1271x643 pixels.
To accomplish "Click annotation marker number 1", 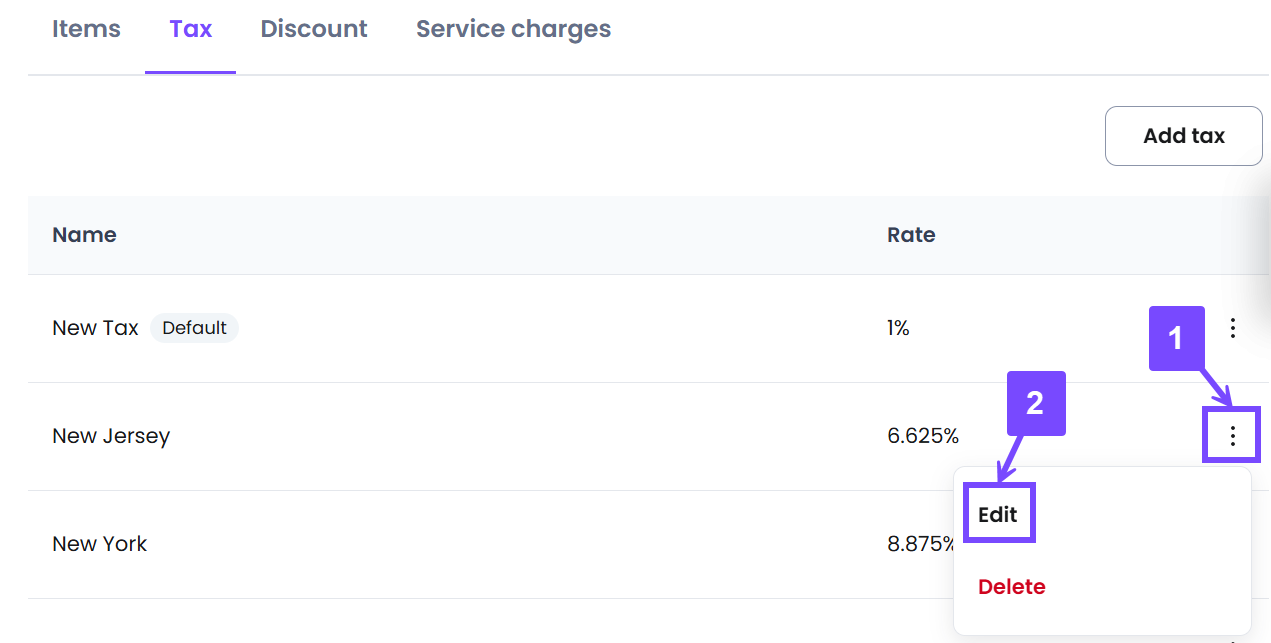I will pos(1176,338).
